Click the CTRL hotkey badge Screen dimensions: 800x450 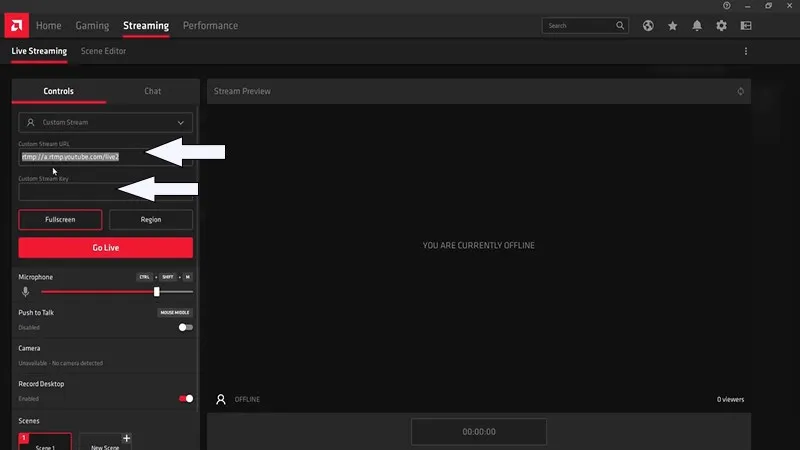point(144,277)
